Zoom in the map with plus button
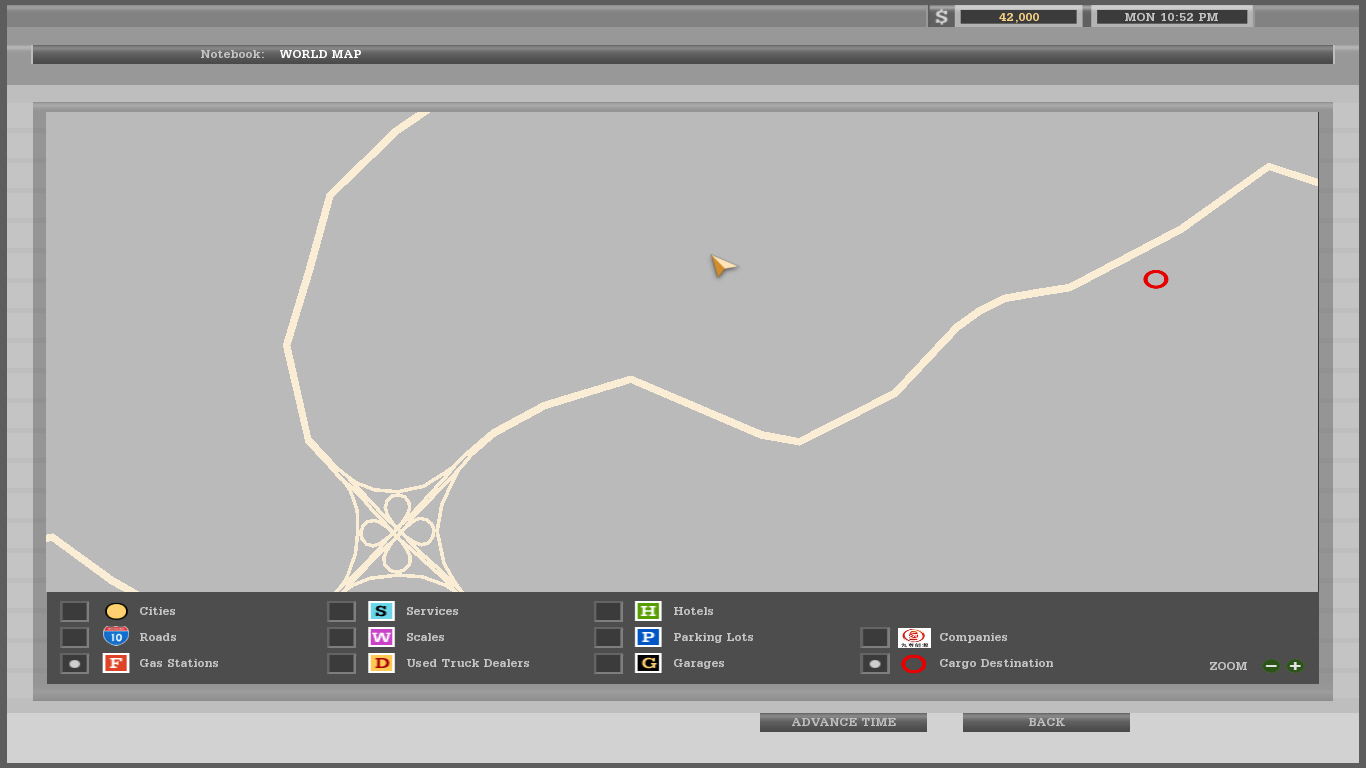The height and width of the screenshot is (768, 1366). click(x=1295, y=666)
